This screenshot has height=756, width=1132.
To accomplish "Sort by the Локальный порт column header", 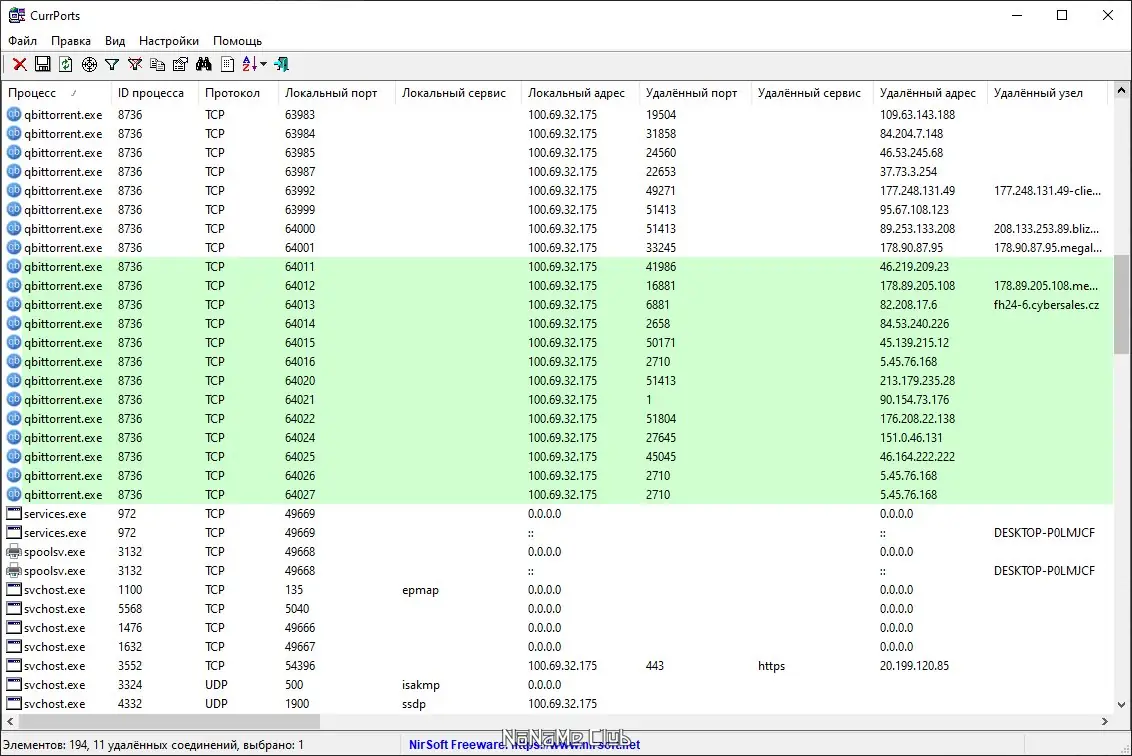I will click(336, 93).
